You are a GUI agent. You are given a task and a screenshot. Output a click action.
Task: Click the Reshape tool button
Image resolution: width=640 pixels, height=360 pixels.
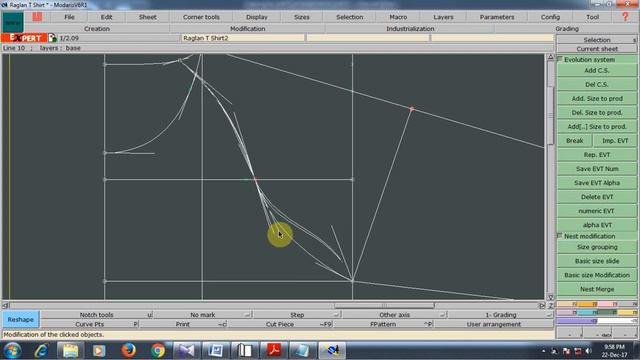pyautogui.click(x=20, y=319)
